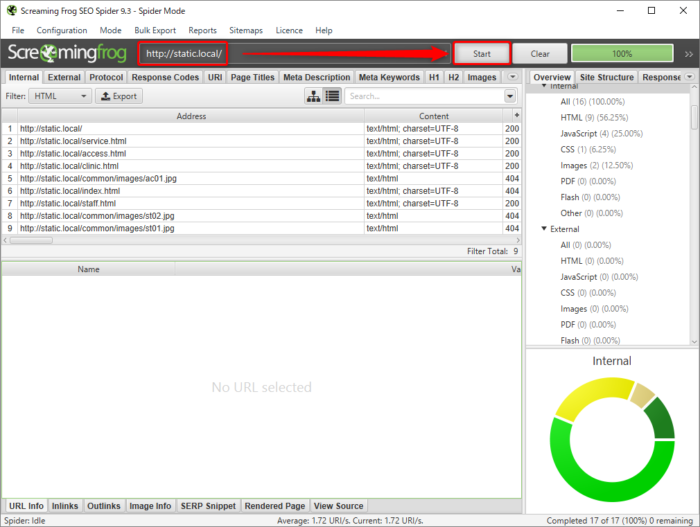
Task: Click the app icon in title bar
Action: [x=12, y=10]
